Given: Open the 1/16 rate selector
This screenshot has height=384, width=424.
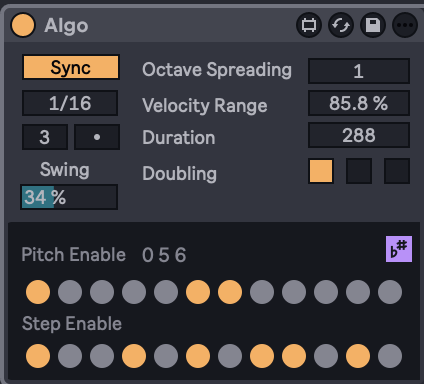Looking at the screenshot, I should click(70, 103).
